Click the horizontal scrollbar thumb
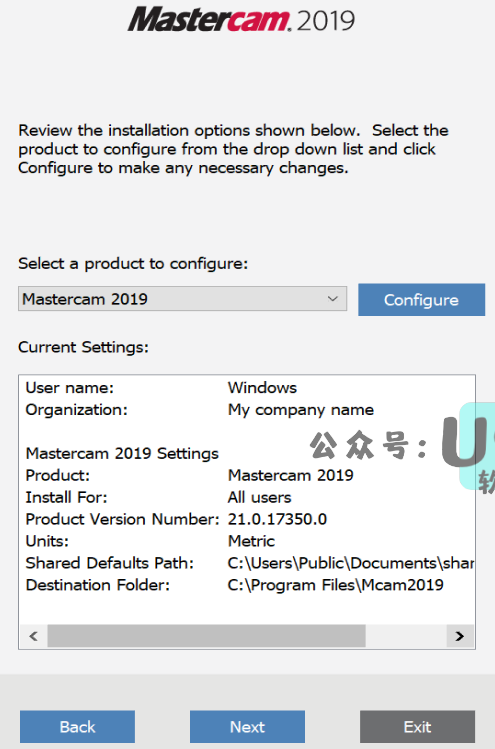The width and height of the screenshot is (495, 749). tap(206, 636)
